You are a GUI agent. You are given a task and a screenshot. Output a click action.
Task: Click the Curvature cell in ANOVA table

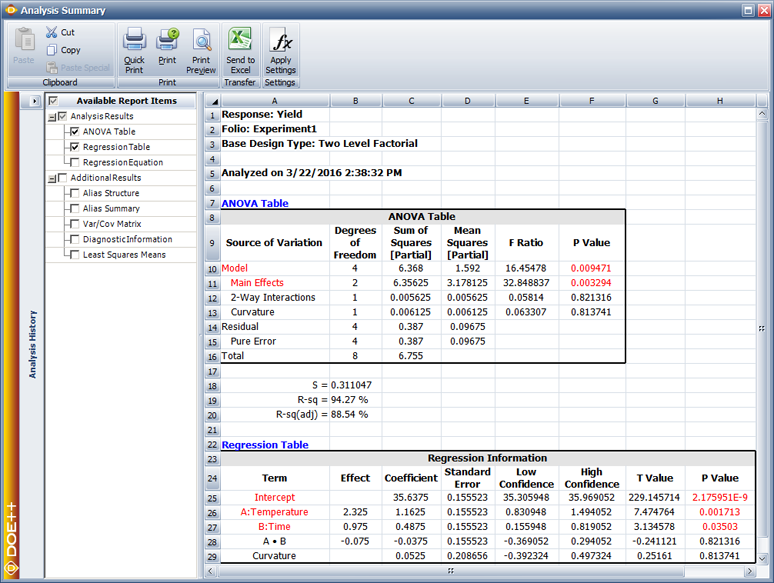coord(252,312)
